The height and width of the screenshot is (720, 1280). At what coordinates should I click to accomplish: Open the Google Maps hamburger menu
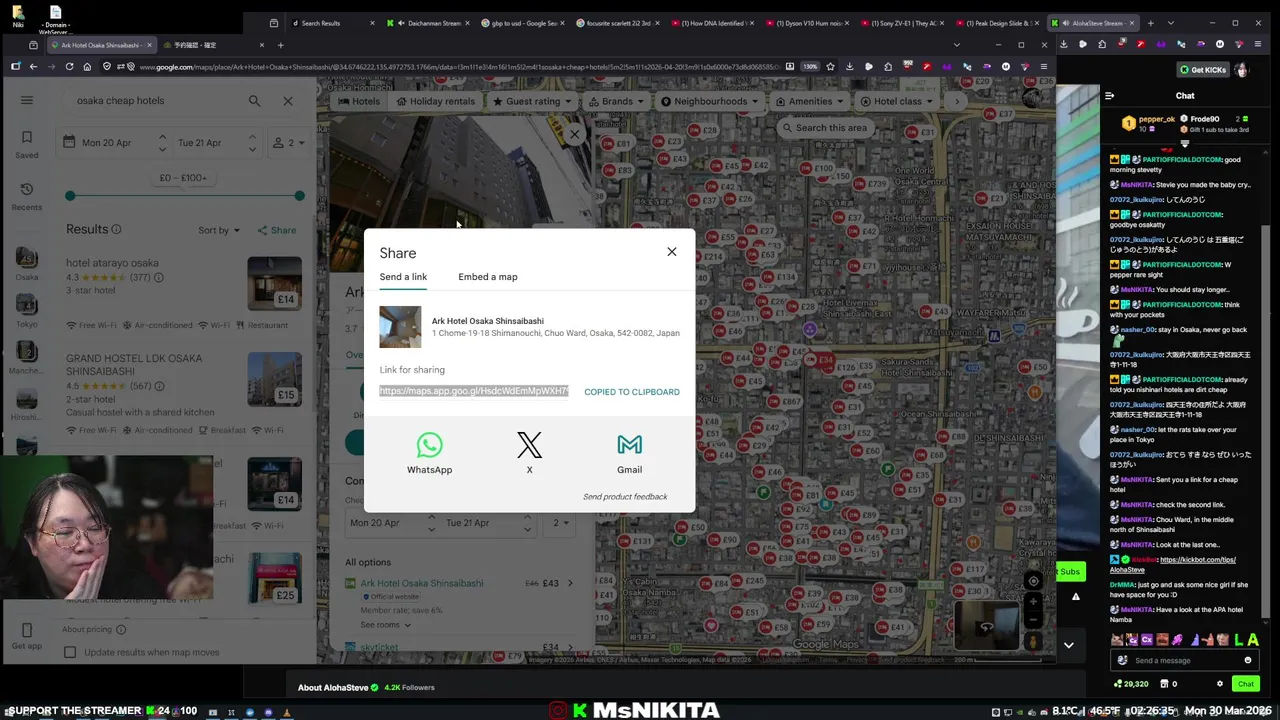[x=27, y=100]
